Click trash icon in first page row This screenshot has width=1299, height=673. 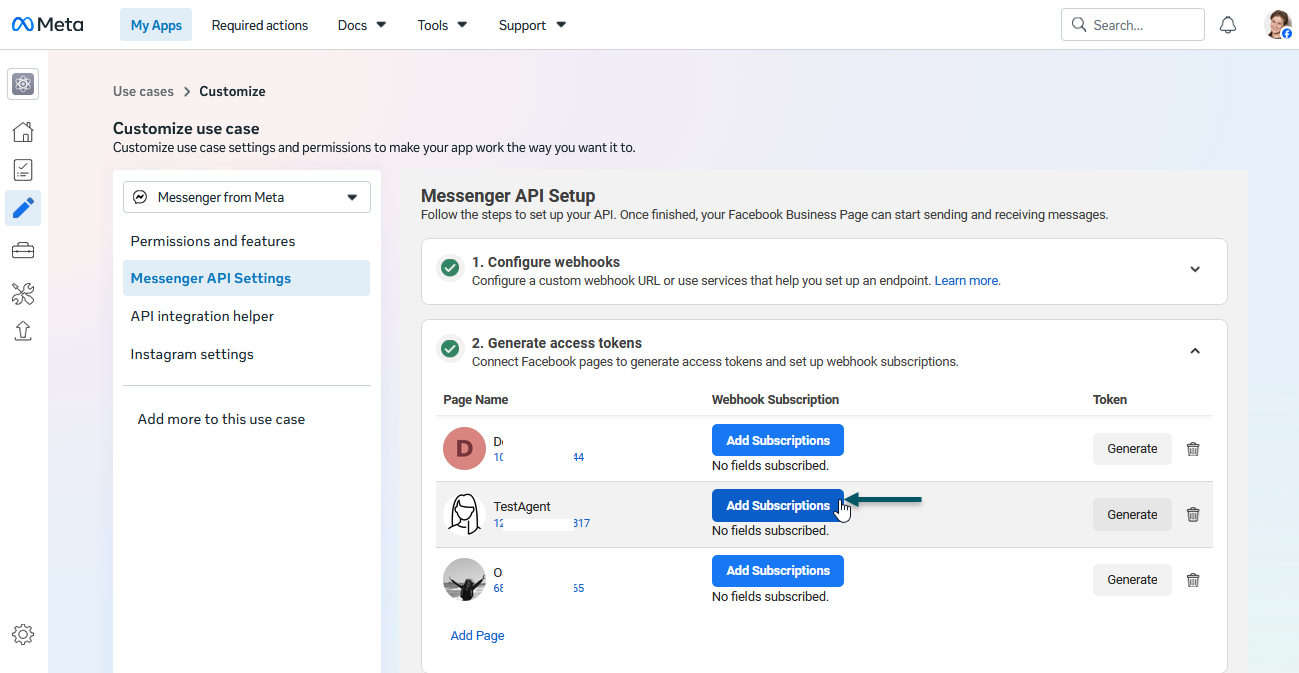tap(1193, 449)
